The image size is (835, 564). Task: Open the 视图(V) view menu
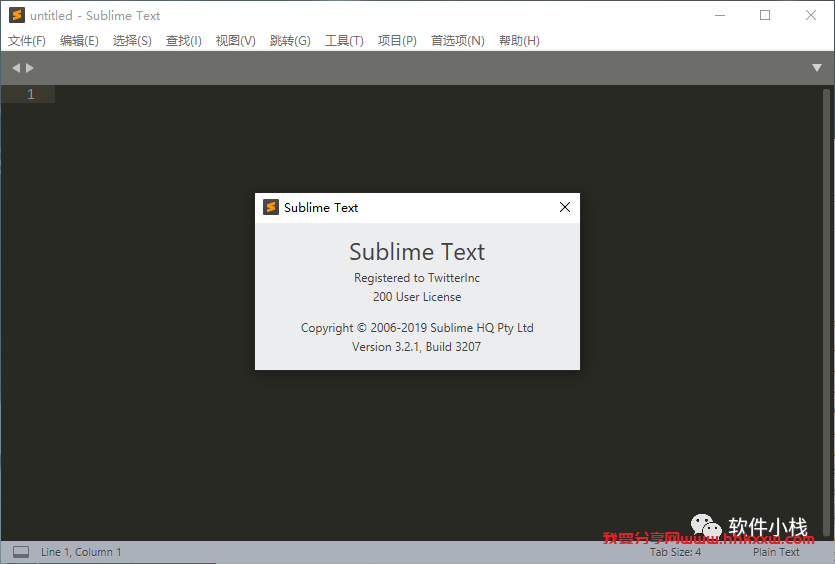click(x=235, y=40)
